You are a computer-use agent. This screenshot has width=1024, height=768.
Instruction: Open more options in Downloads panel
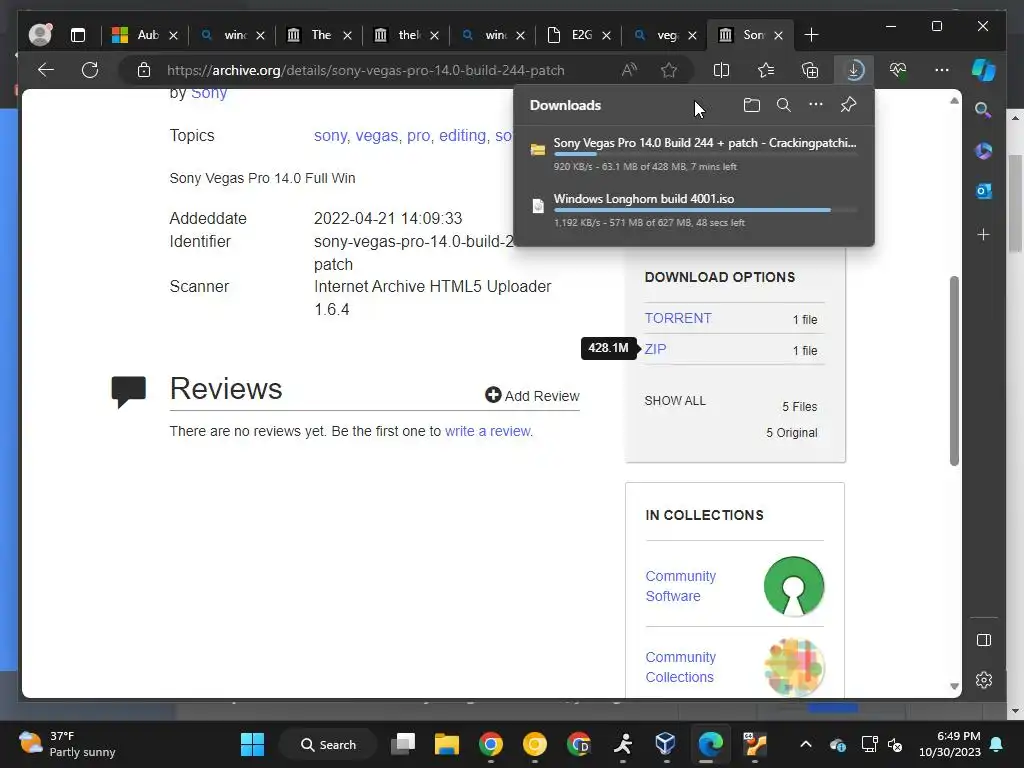pos(816,104)
